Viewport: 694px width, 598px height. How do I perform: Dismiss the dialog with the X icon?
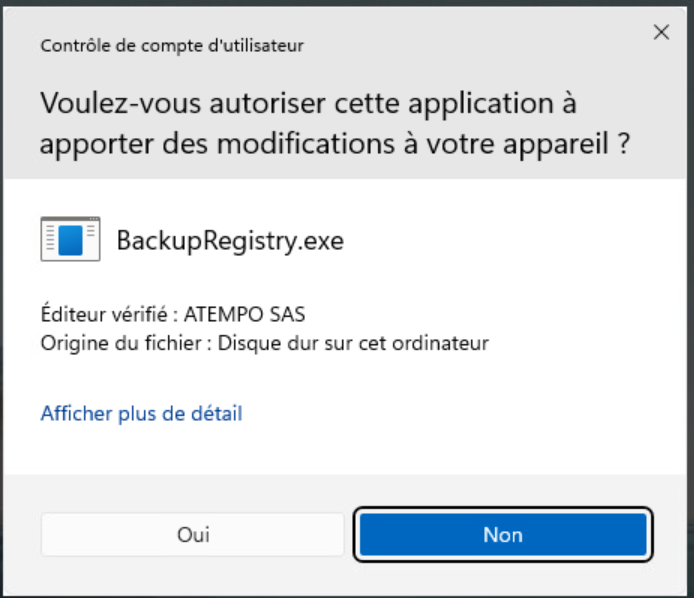coord(661,32)
